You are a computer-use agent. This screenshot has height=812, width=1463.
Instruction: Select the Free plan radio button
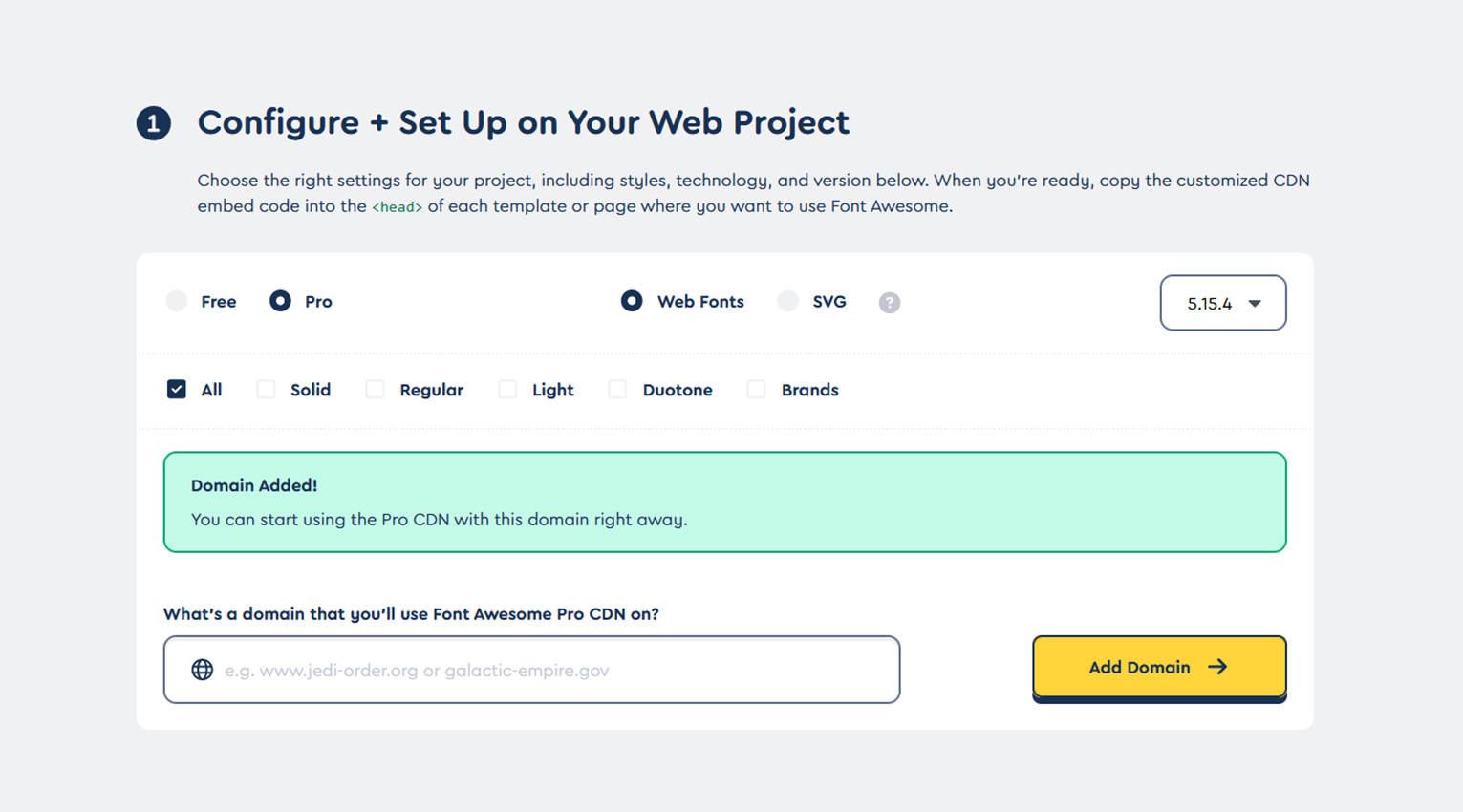click(x=177, y=301)
